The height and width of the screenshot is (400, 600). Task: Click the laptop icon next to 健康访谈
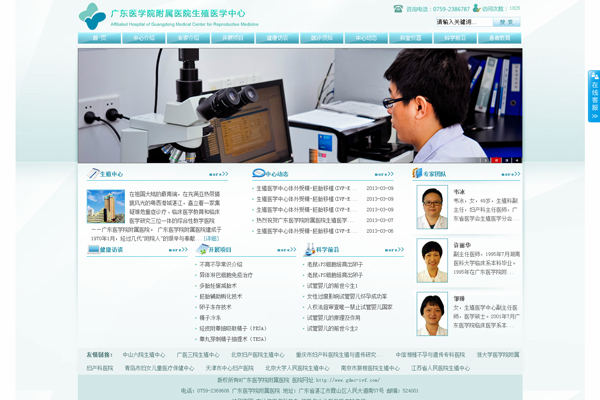click(93, 250)
